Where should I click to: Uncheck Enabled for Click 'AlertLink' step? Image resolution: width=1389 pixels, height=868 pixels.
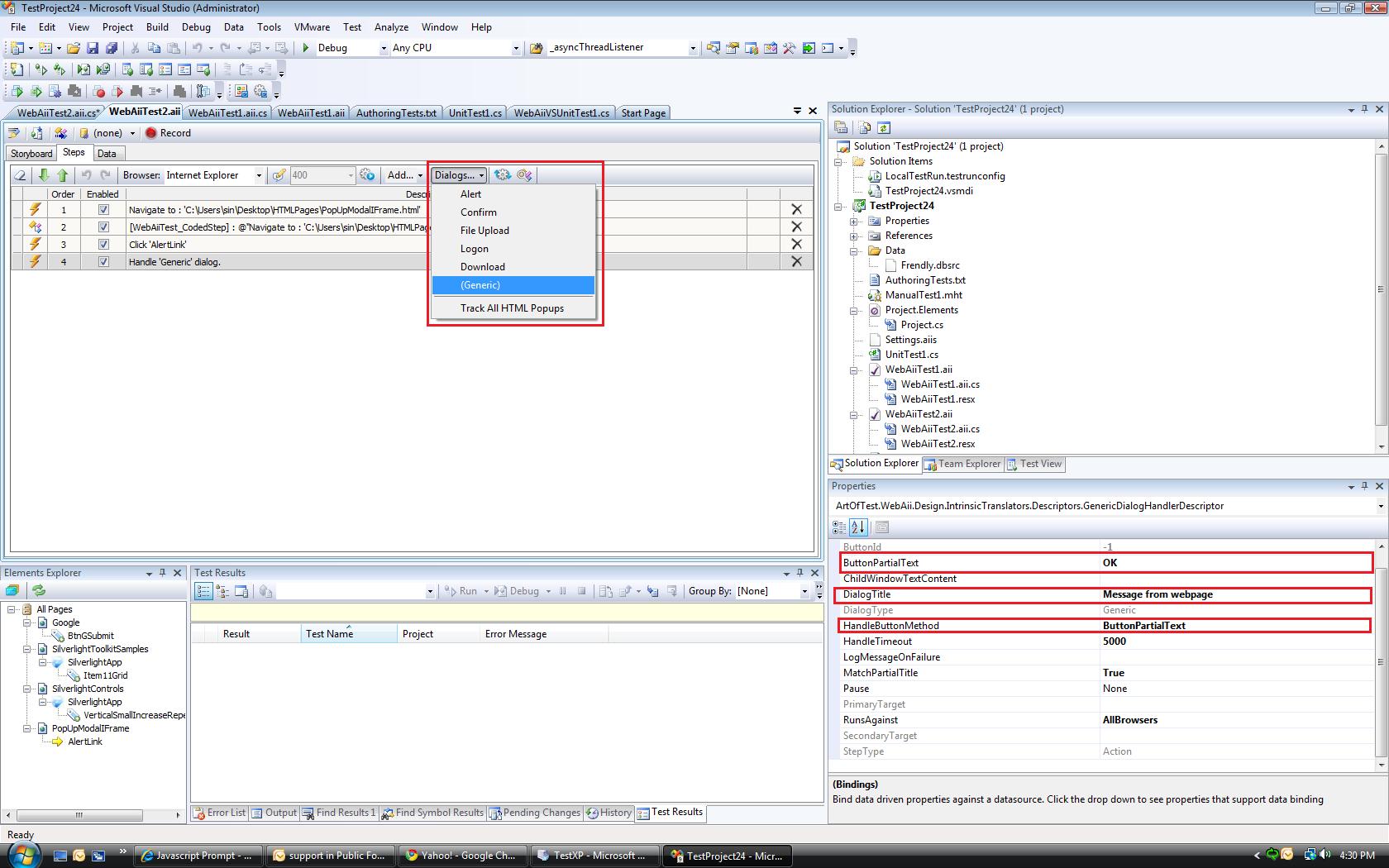[x=103, y=245]
